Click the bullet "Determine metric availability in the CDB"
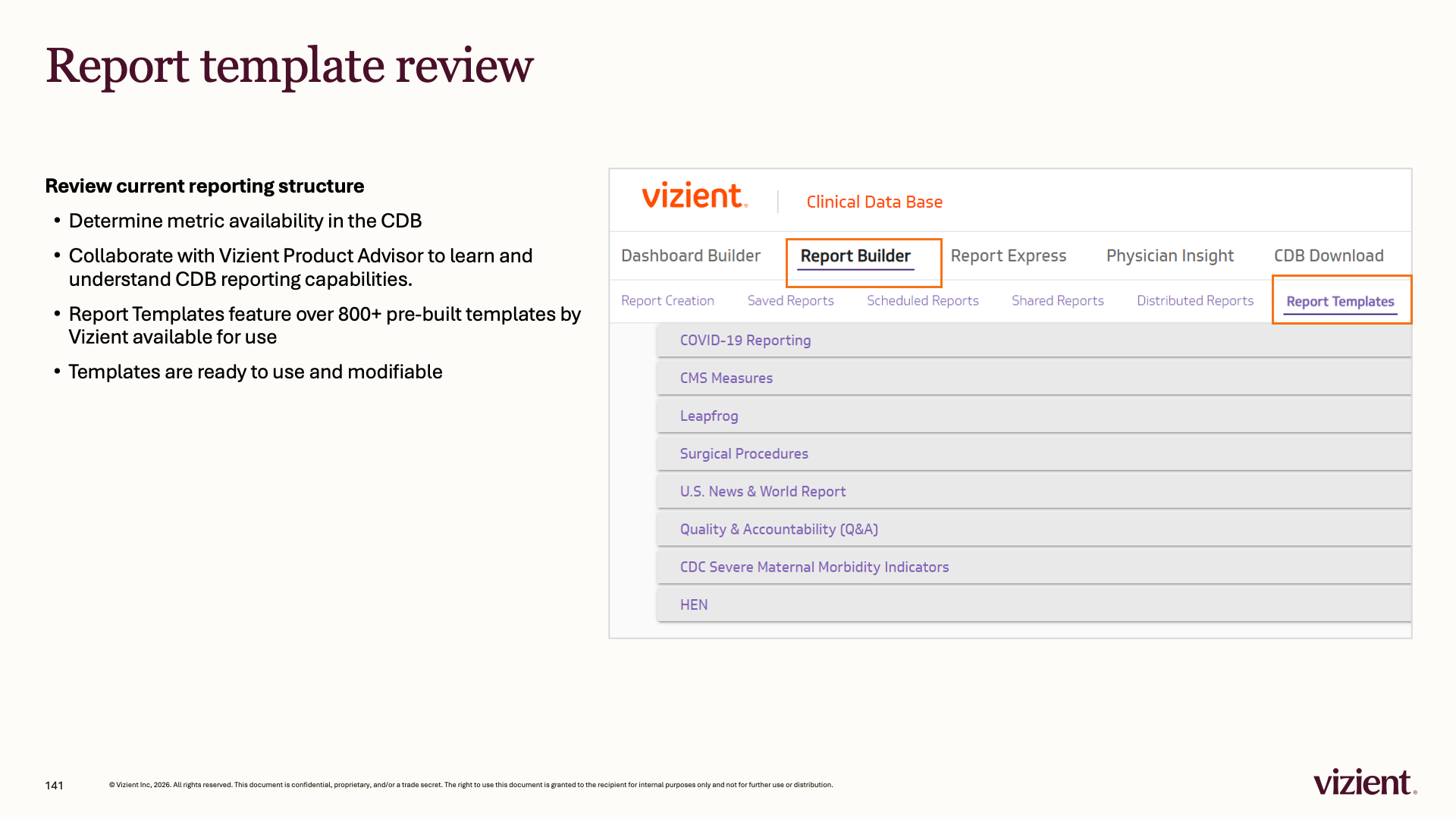The image size is (1456, 819). click(x=245, y=221)
